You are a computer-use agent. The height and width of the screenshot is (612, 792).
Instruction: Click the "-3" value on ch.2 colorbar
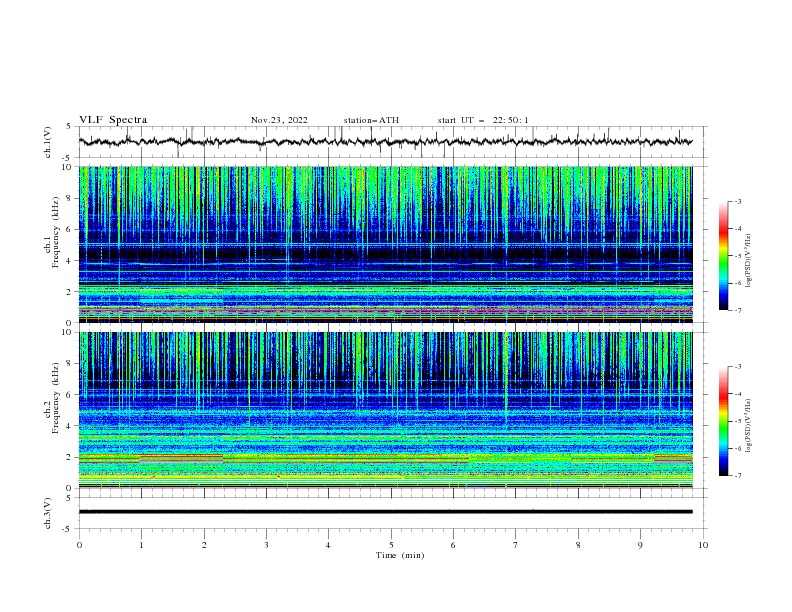[x=738, y=367]
